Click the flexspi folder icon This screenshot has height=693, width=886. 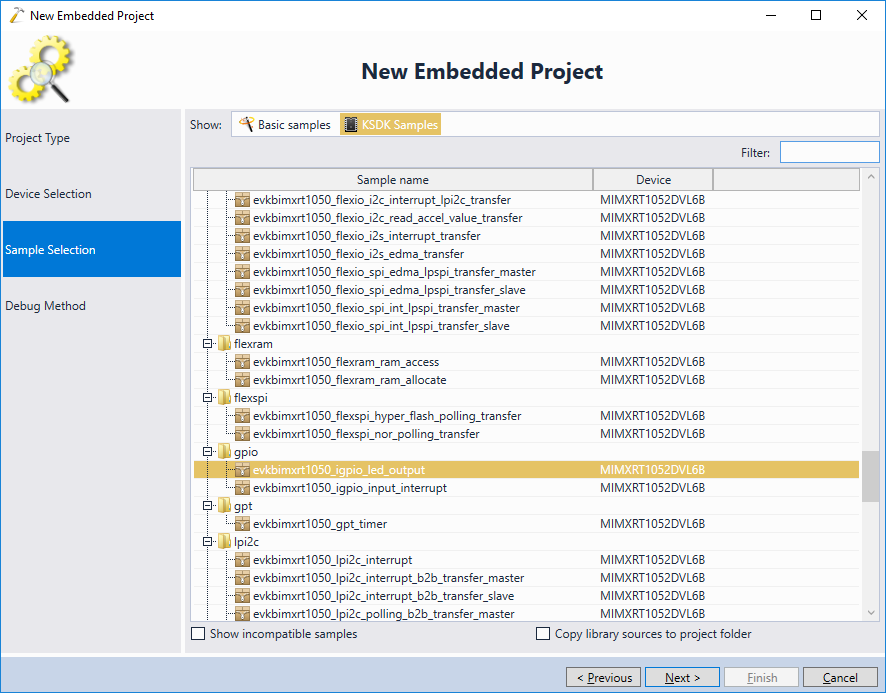coord(224,398)
